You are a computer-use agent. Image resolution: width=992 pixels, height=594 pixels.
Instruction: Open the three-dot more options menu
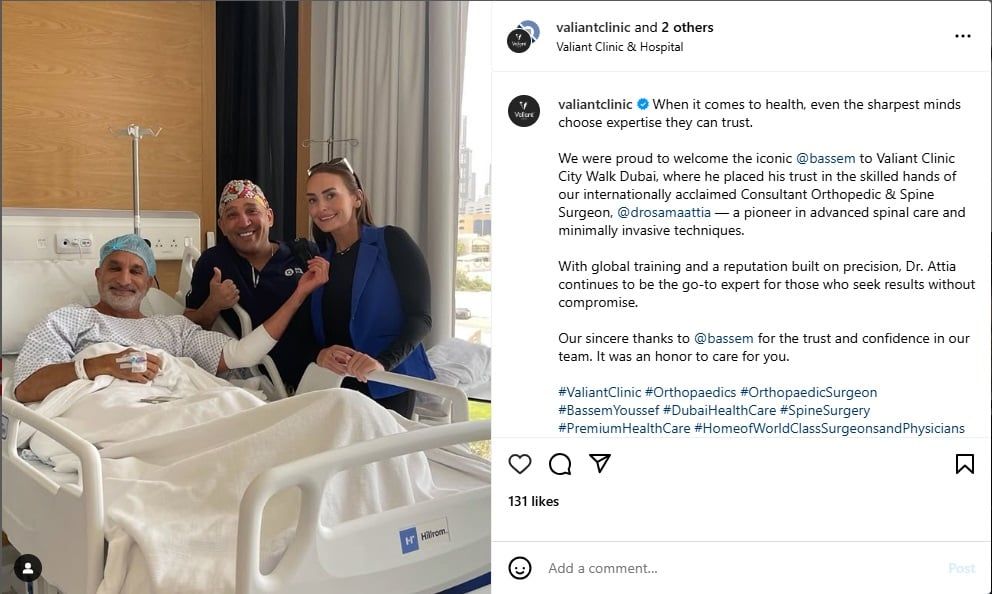coord(962,36)
